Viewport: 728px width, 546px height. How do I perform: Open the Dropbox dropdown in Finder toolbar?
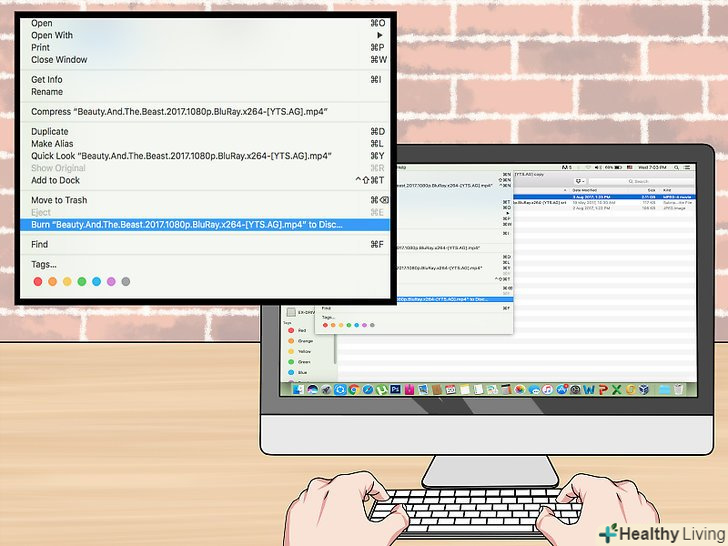[x=580, y=181]
